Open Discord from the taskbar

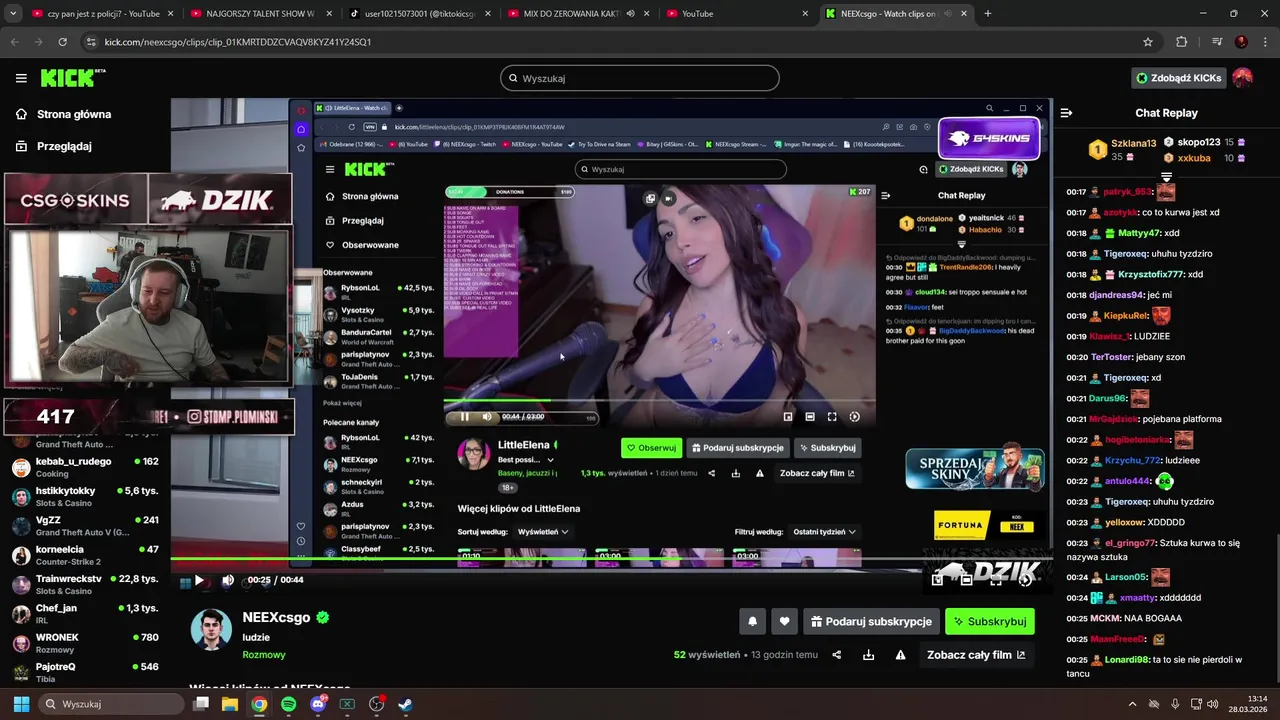(318, 704)
